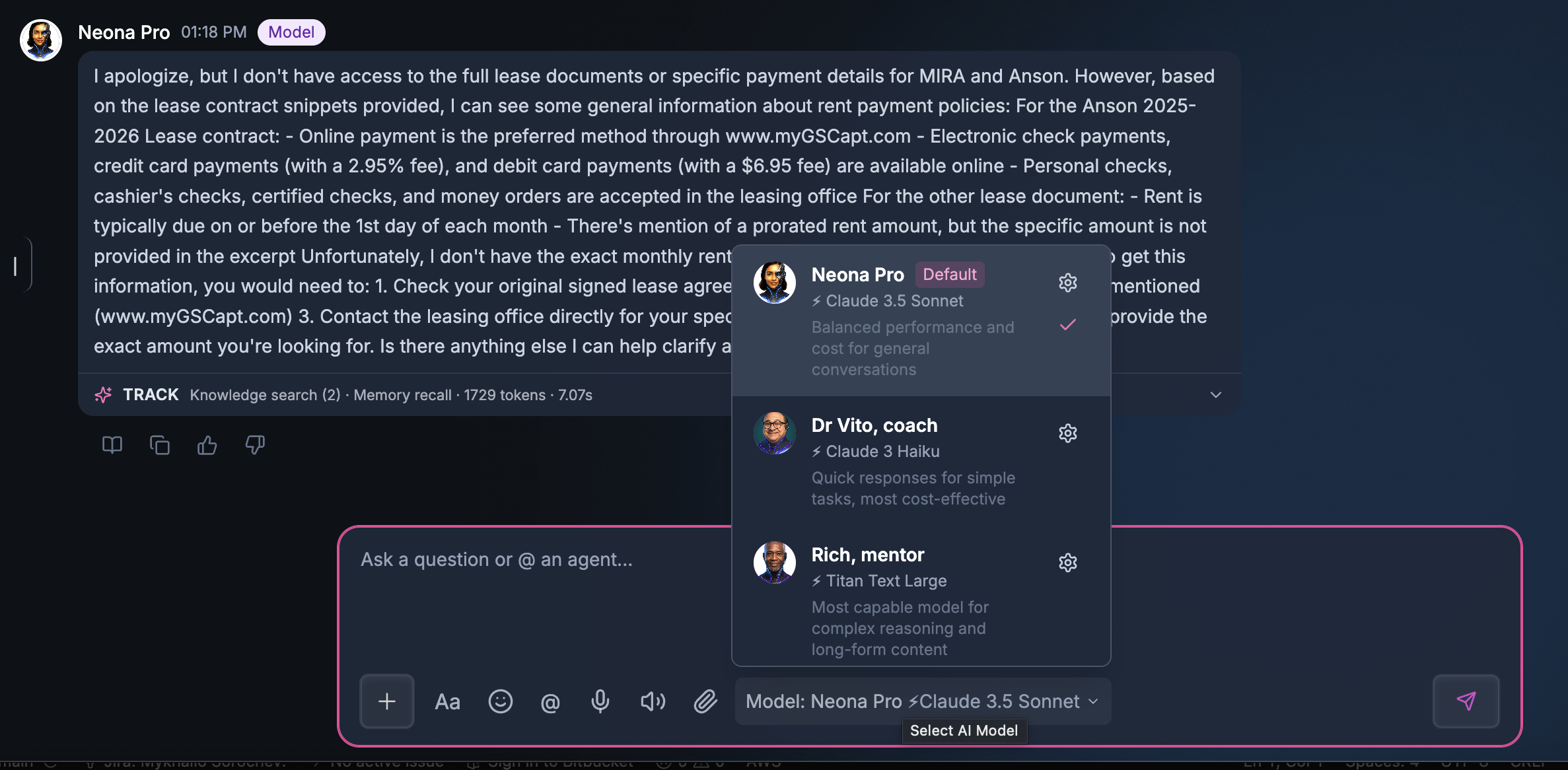The height and width of the screenshot is (770, 1568).
Task: Click the speaker audio output icon
Action: pyautogui.click(x=651, y=701)
